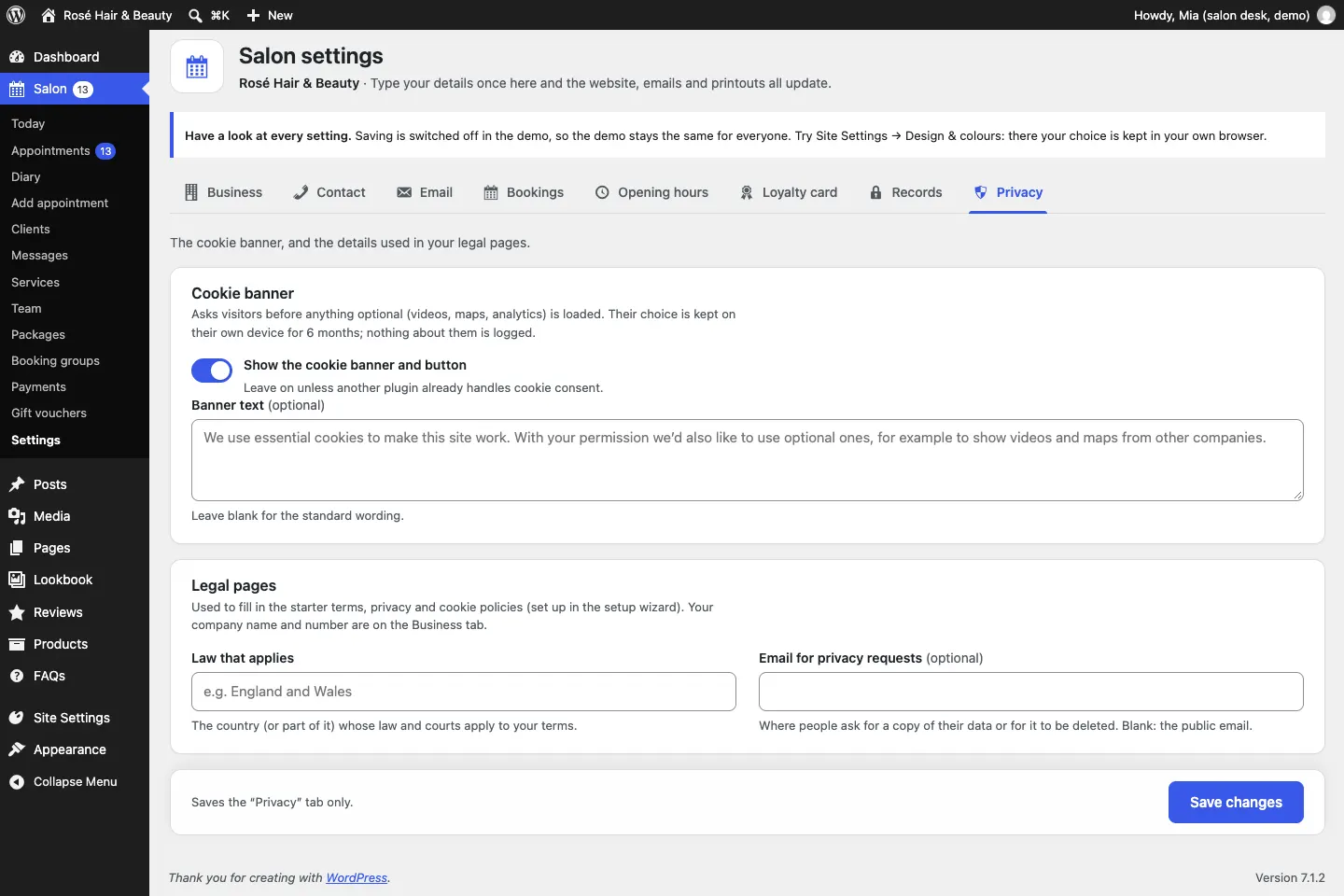
Task: Click Email for privacy requests field
Action: pyautogui.click(x=1031, y=692)
